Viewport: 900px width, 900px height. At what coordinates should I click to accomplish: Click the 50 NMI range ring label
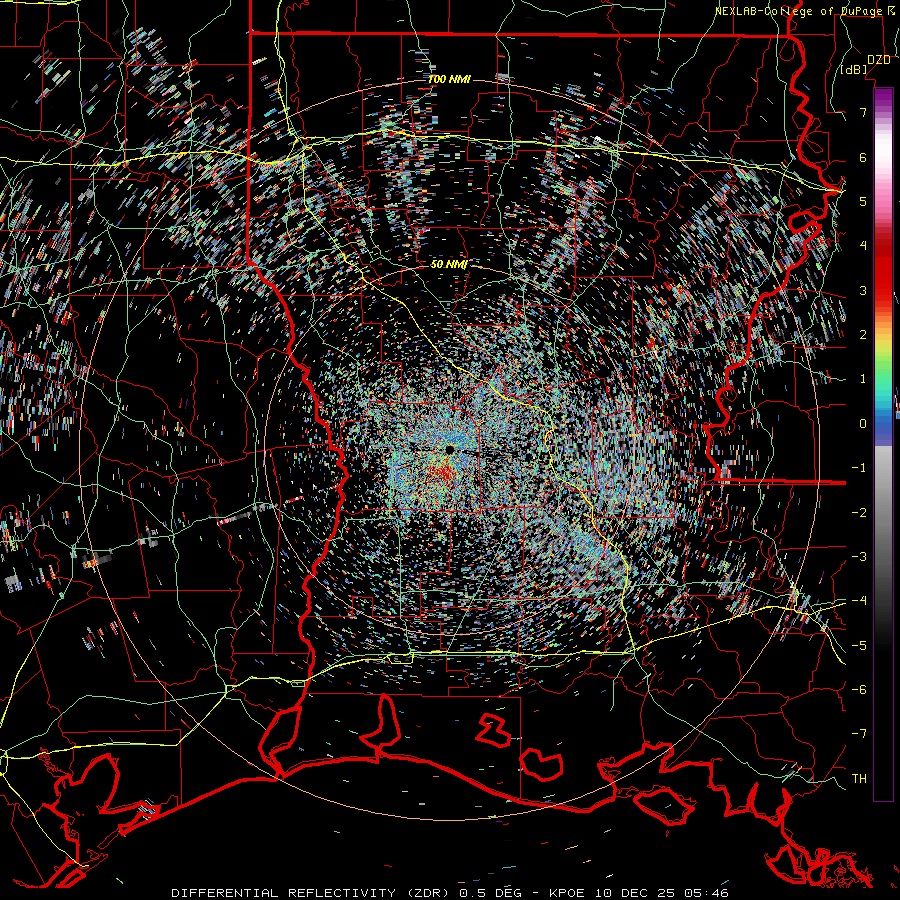[448, 264]
